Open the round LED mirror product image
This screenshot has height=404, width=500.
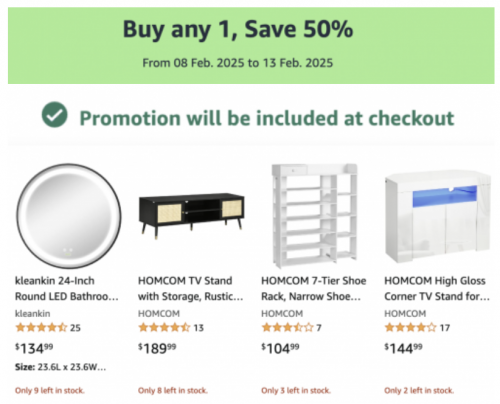tap(69, 216)
